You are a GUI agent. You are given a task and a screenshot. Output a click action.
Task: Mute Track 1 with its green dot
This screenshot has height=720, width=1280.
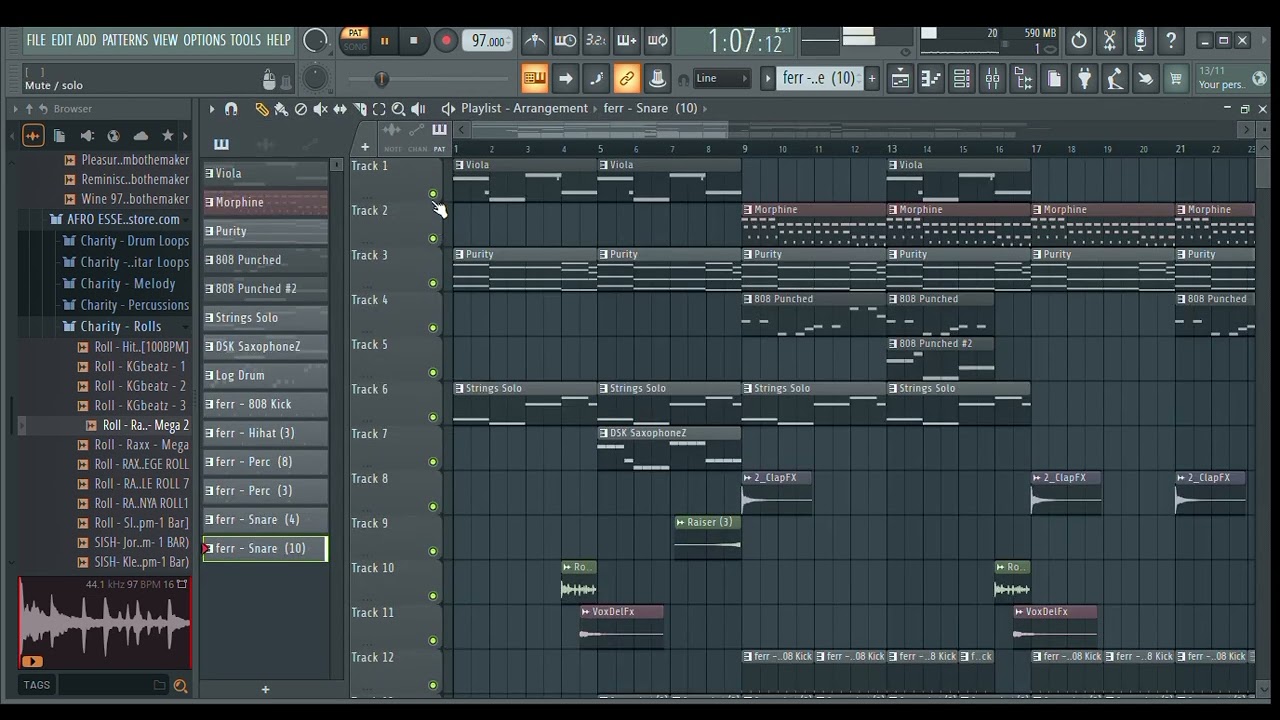[433, 194]
